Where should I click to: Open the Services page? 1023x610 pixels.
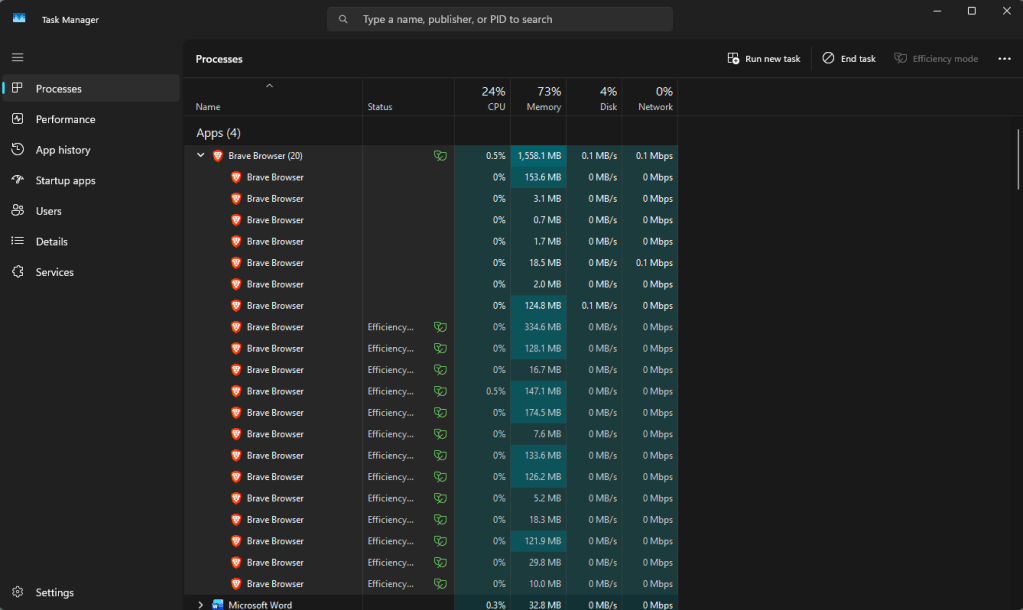[91, 272]
